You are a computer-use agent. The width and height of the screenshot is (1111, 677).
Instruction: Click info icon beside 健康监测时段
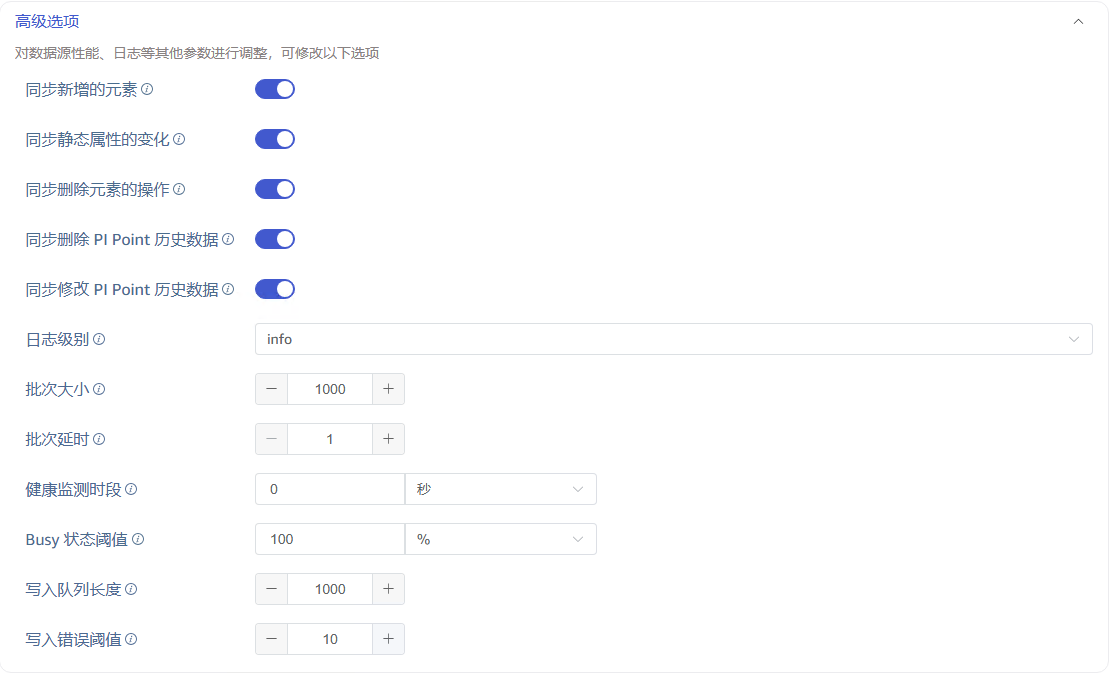point(131,489)
